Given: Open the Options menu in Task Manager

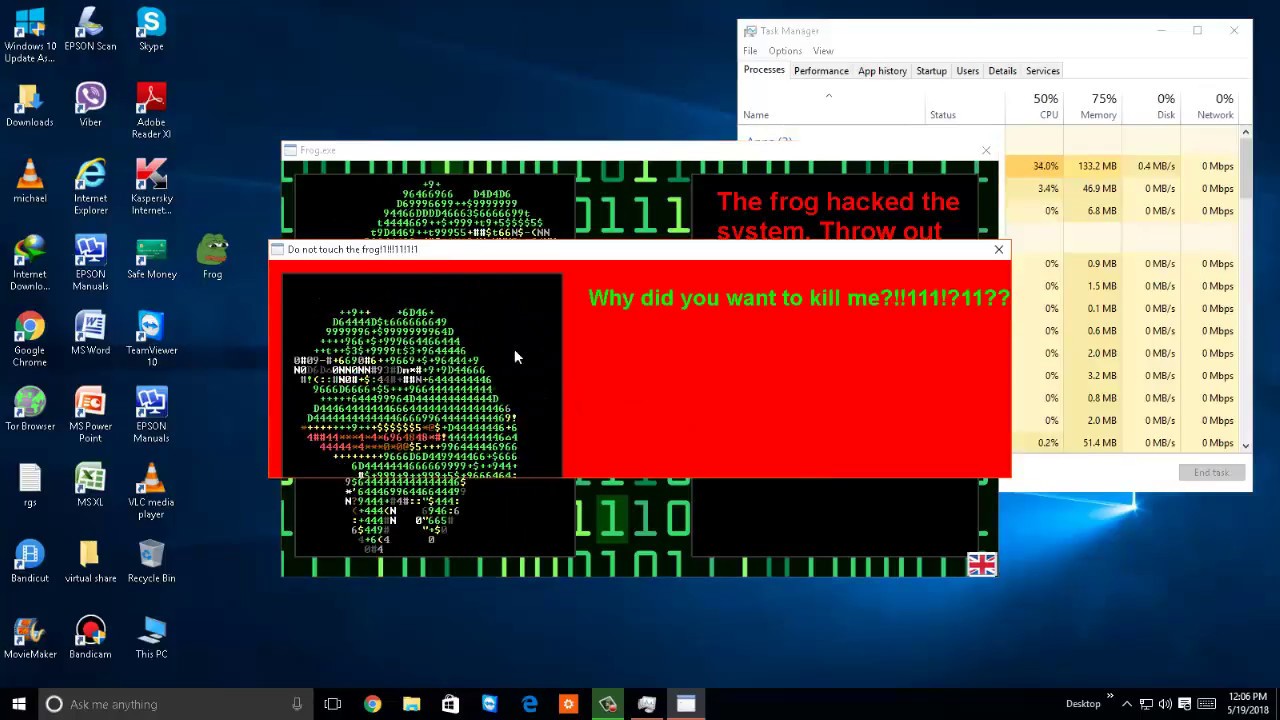Looking at the screenshot, I should (785, 51).
